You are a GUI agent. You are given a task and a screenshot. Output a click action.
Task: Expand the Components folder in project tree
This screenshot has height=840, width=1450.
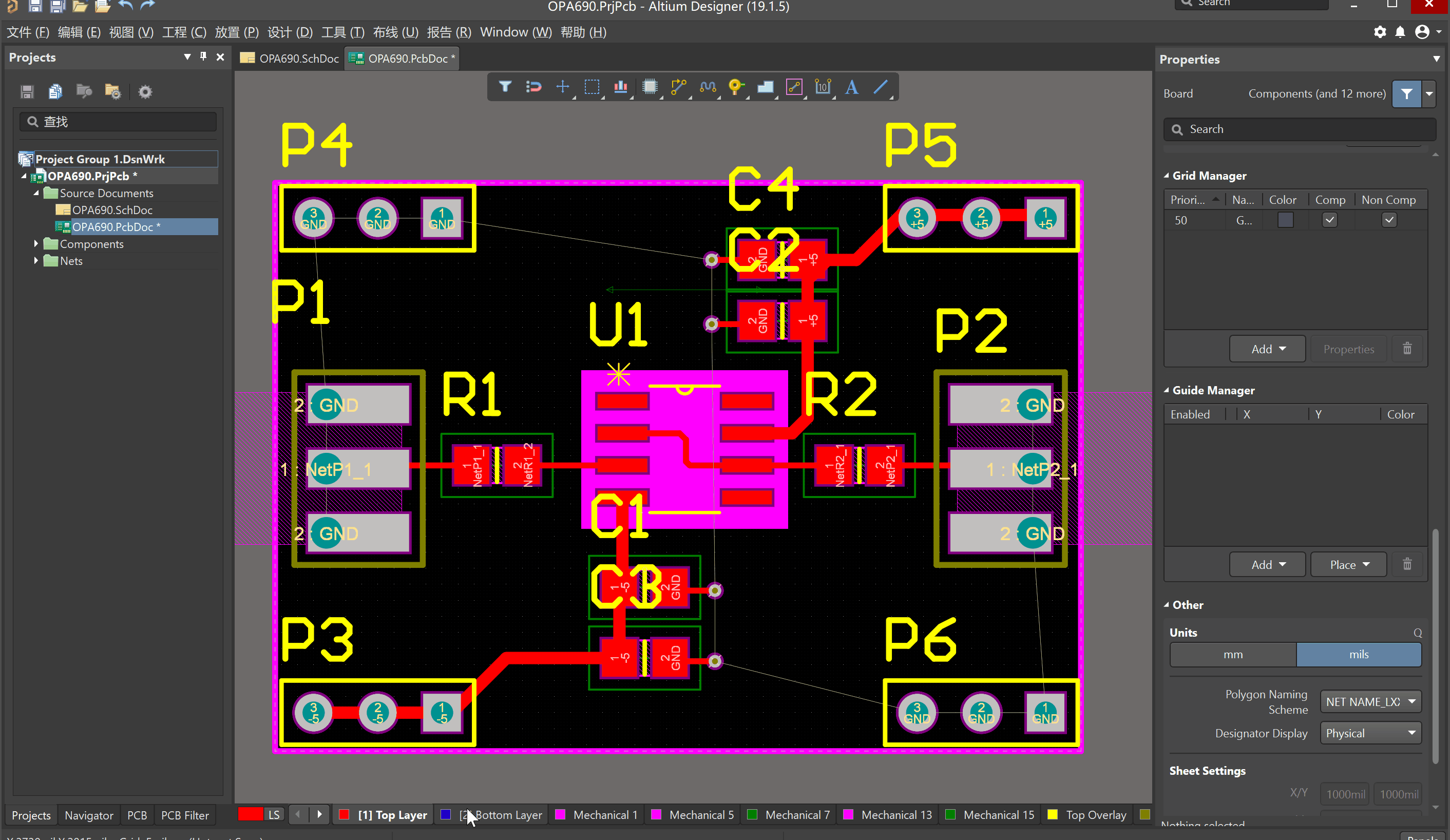click(x=36, y=244)
